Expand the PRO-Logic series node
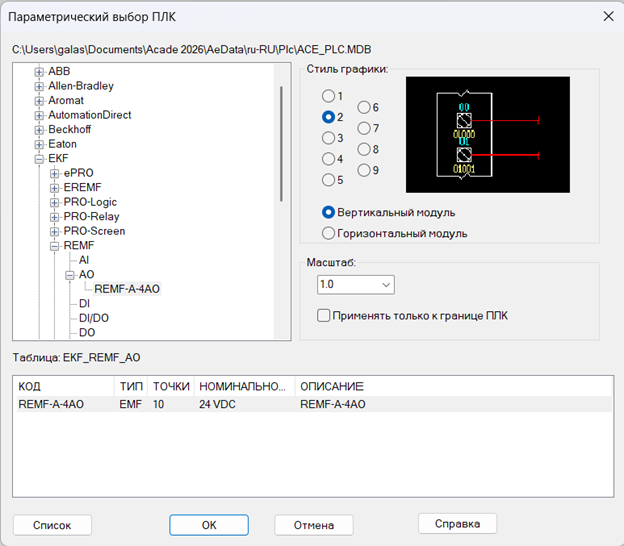This screenshot has height=546, width=624. pos(55,203)
